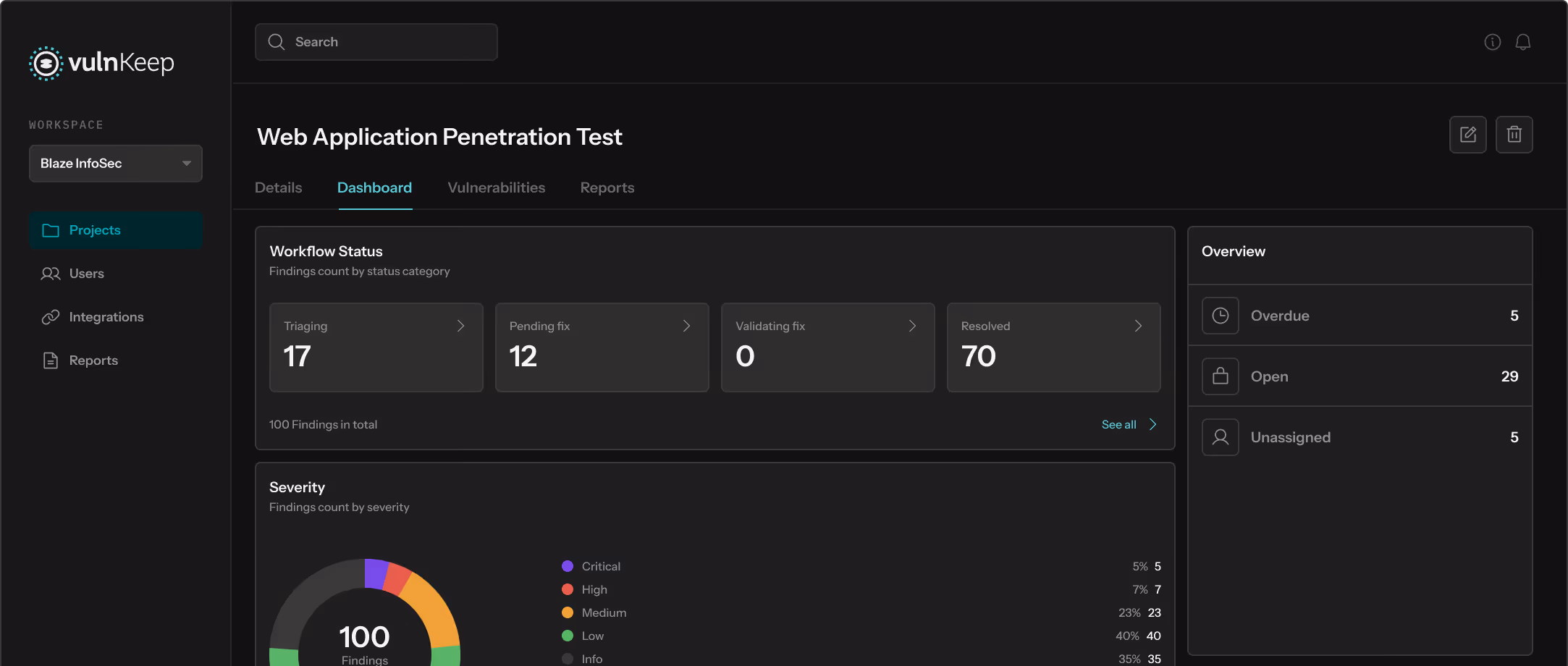Switch to the Details tab
Screen dimensions: 1568x666
[279, 188]
